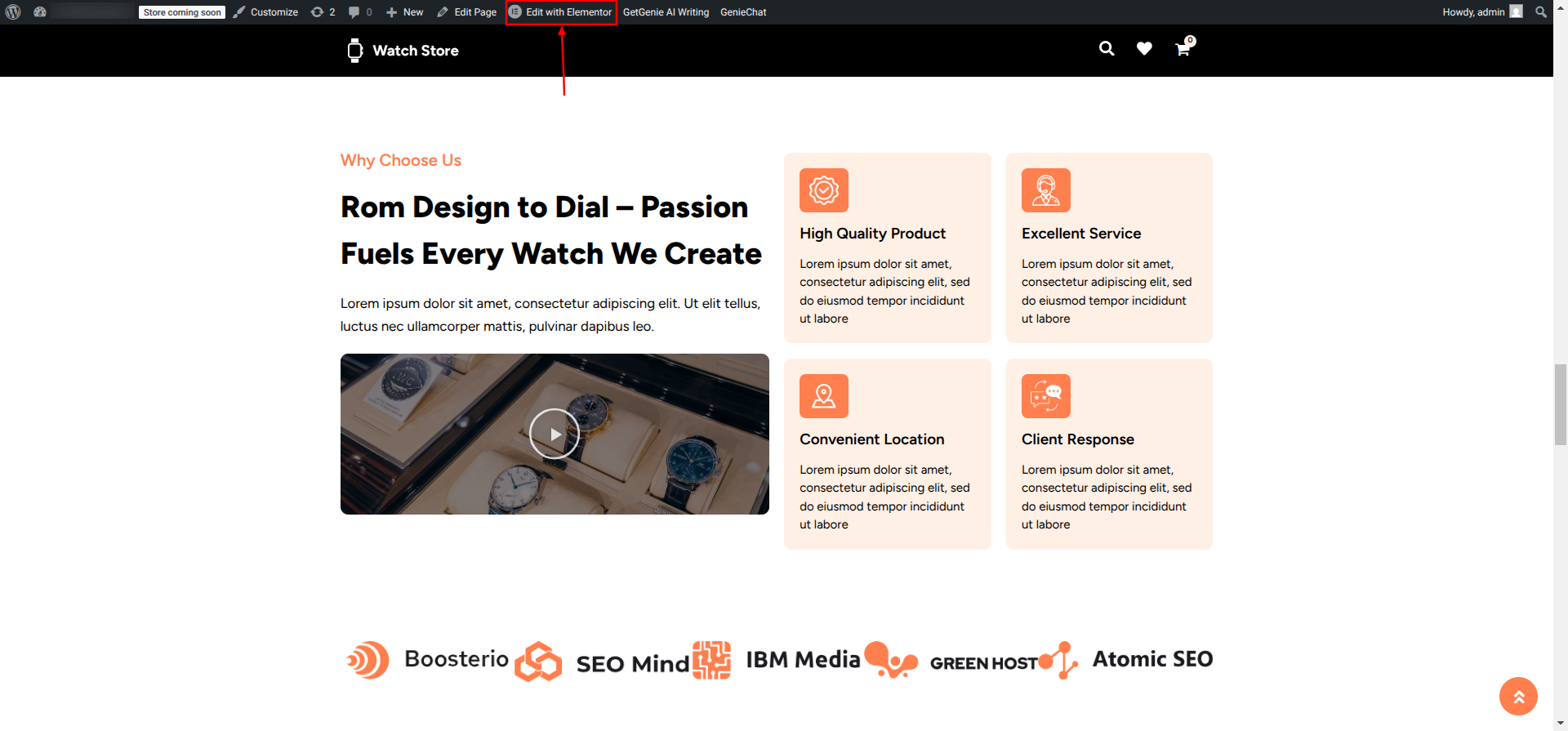This screenshot has height=731, width=1568.
Task: Go to Watch Store home link
Action: click(x=416, y=51)
